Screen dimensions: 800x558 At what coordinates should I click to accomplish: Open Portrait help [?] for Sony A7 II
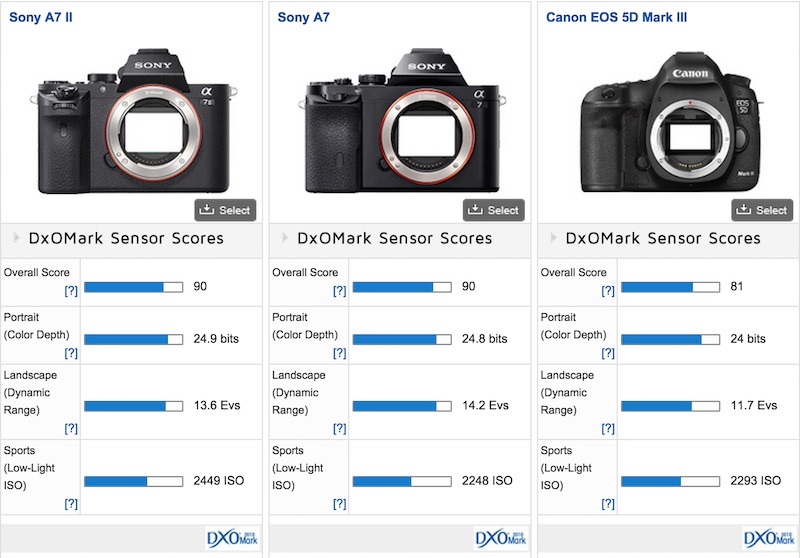click(71, 353)
